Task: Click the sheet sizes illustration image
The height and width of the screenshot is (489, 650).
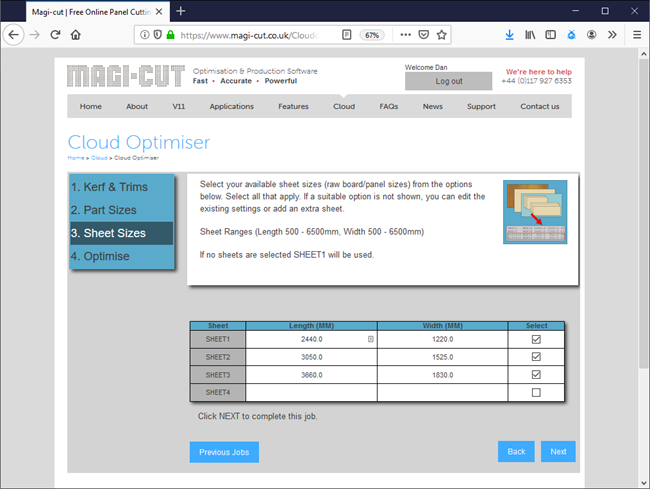Action: click(535, 212)
